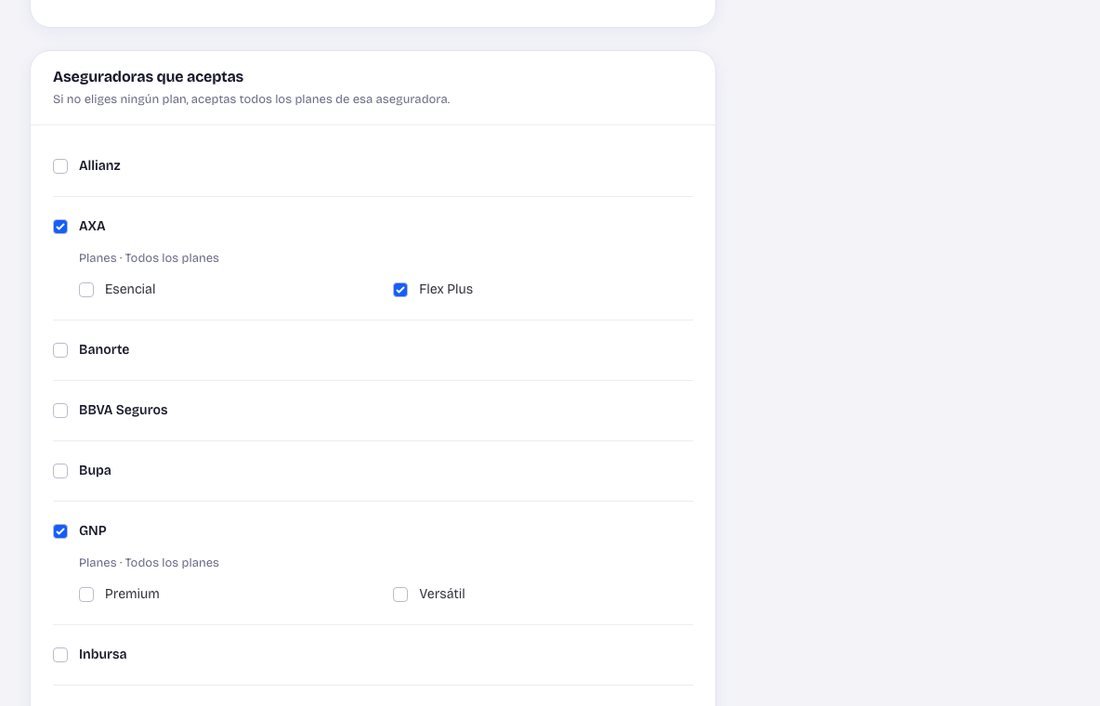
Task: Click the Allianz label
Action: [100, 166]
